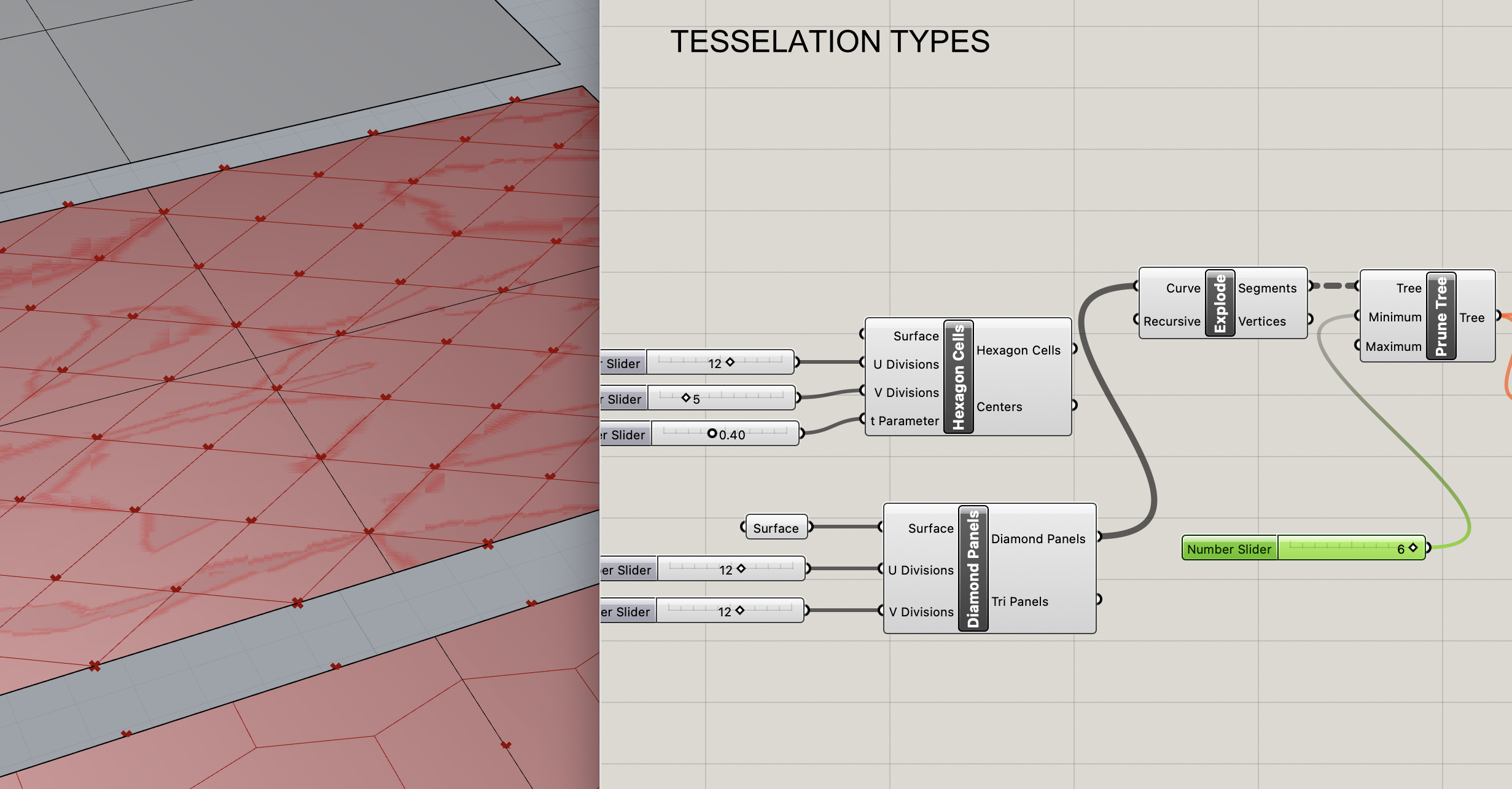Click the Vertices output on Explode
Screen dimensions: 1512x789
click(x=1261, y=321)
